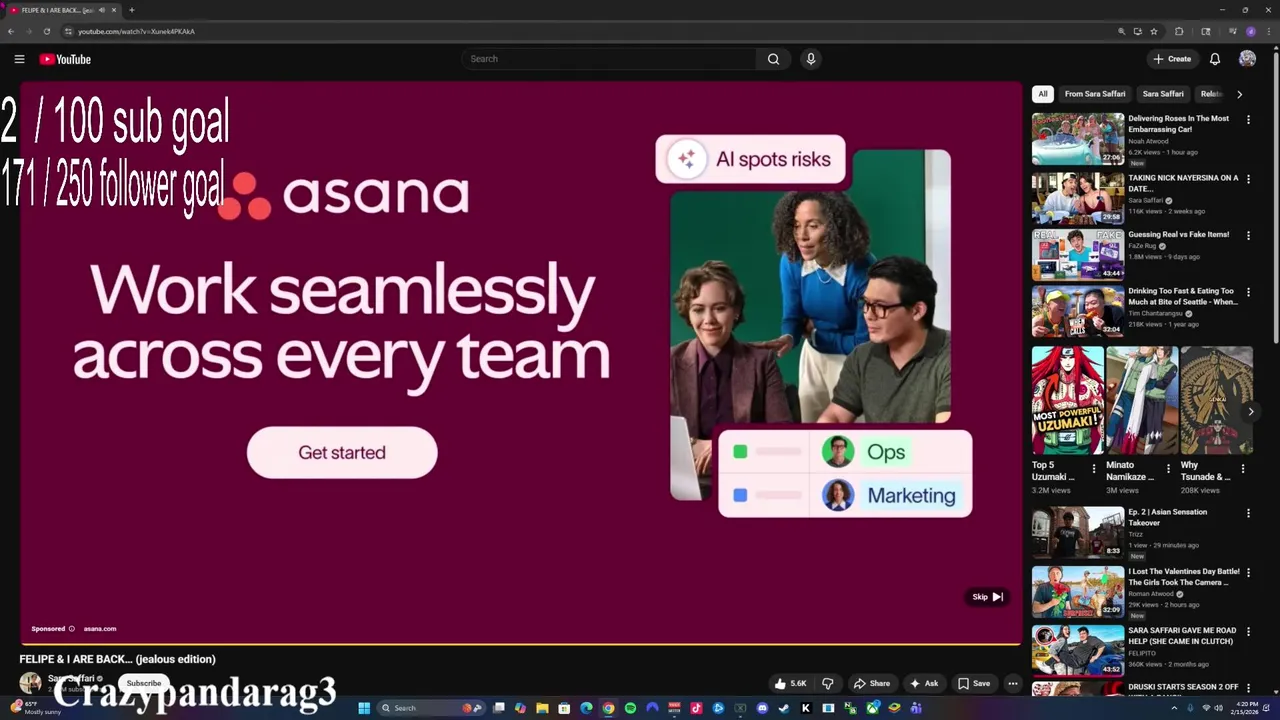Visit the asana.com sponsor link
The height and width of the screenshot is (720, 1280).
pyautogui.click(x=100, y=629)
